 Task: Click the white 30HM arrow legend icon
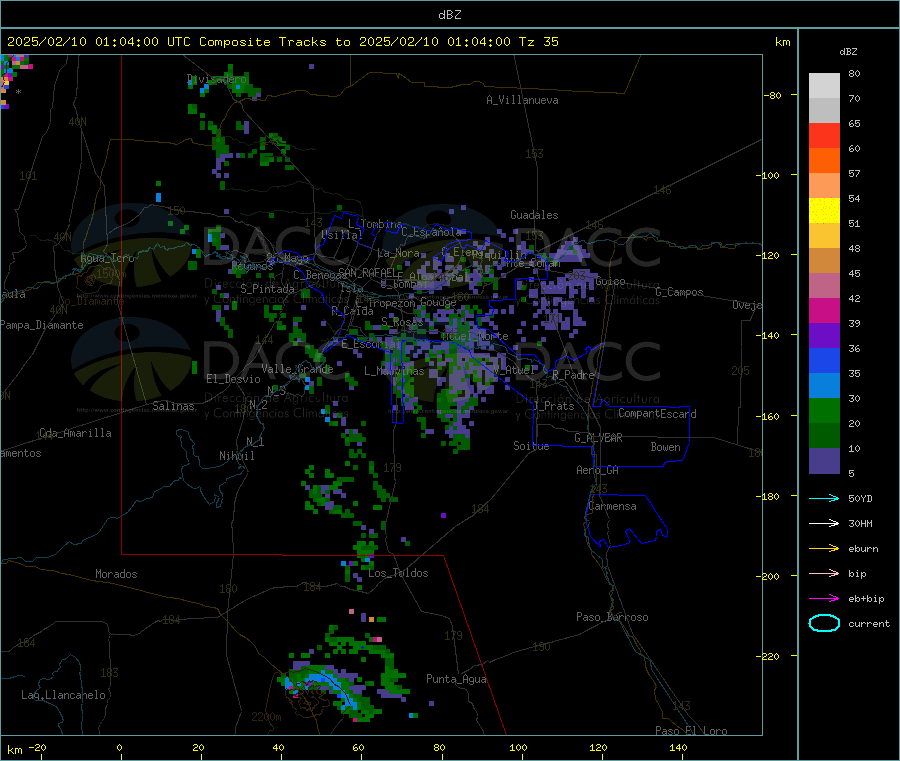(824, 523)
